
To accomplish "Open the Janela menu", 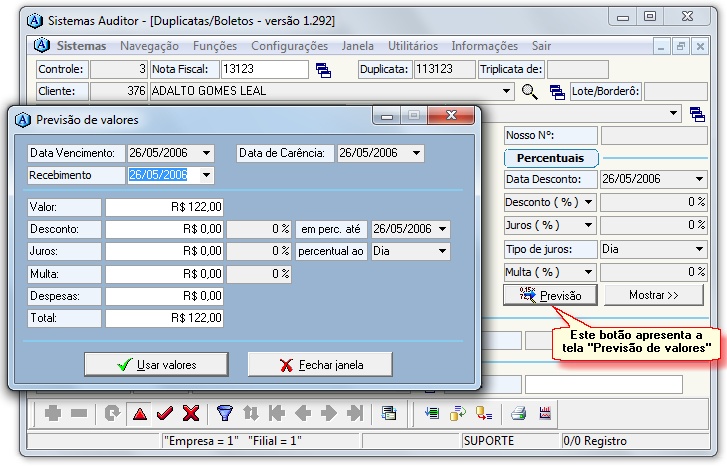I will point(357,46).
